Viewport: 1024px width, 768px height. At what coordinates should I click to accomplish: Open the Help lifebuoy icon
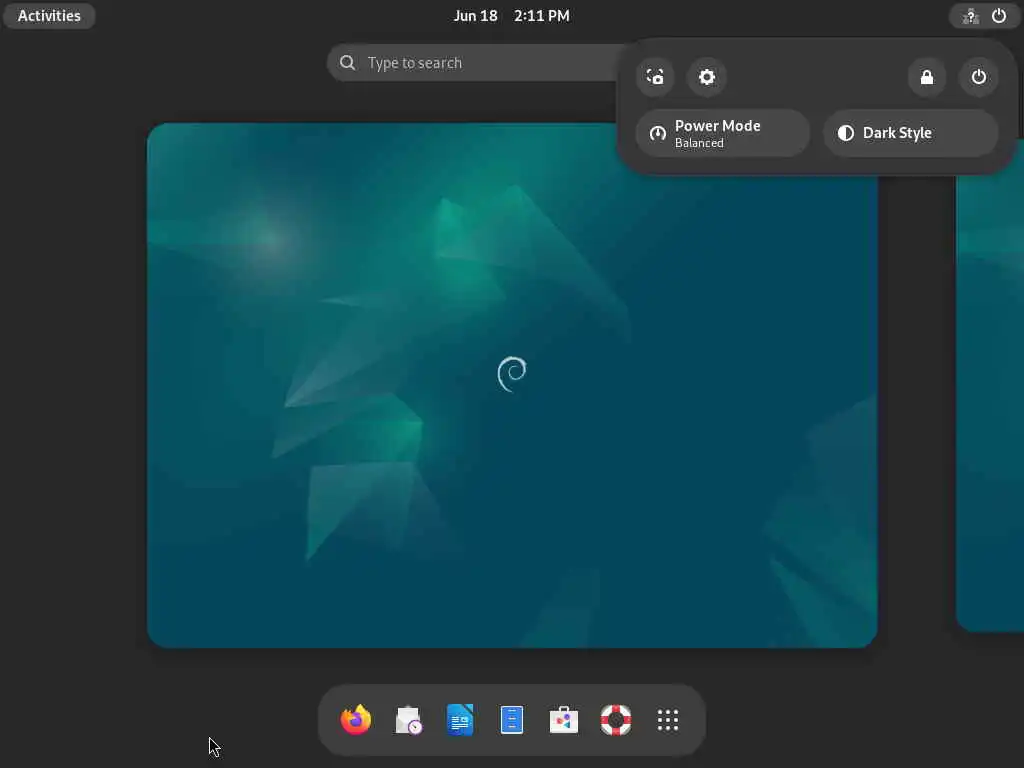(616, 720)
